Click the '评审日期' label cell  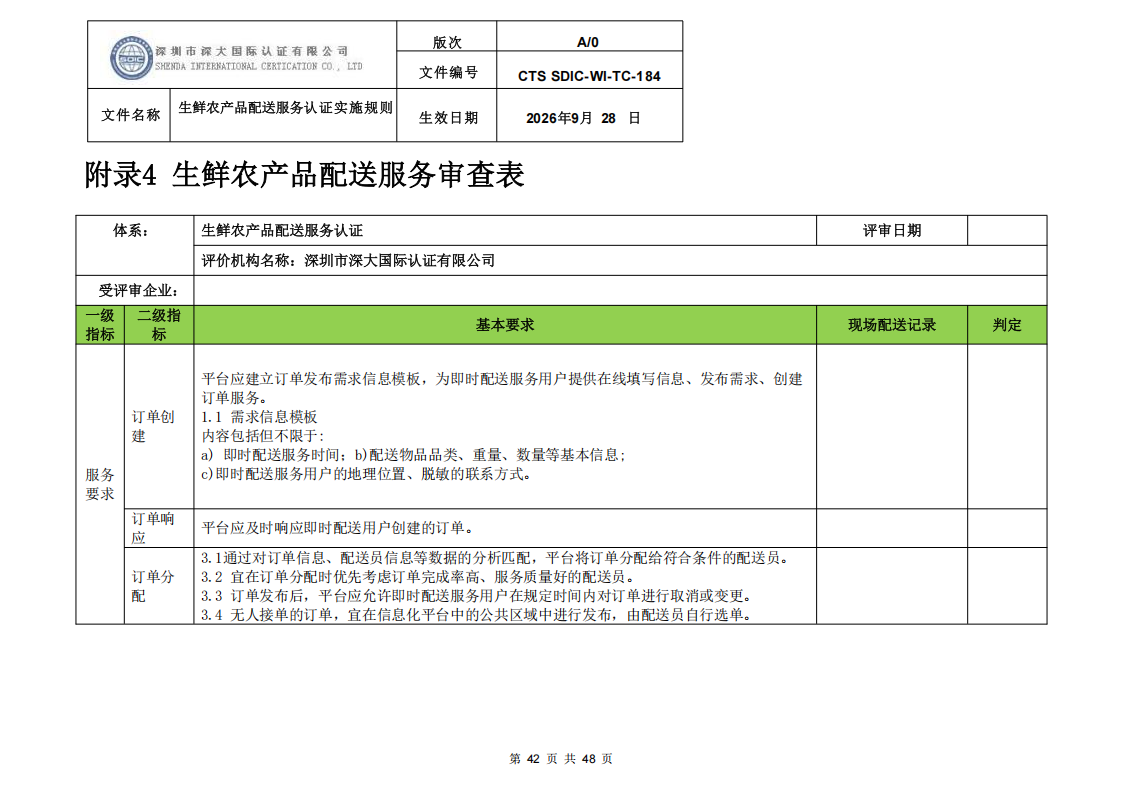click(x=892, y=231)
